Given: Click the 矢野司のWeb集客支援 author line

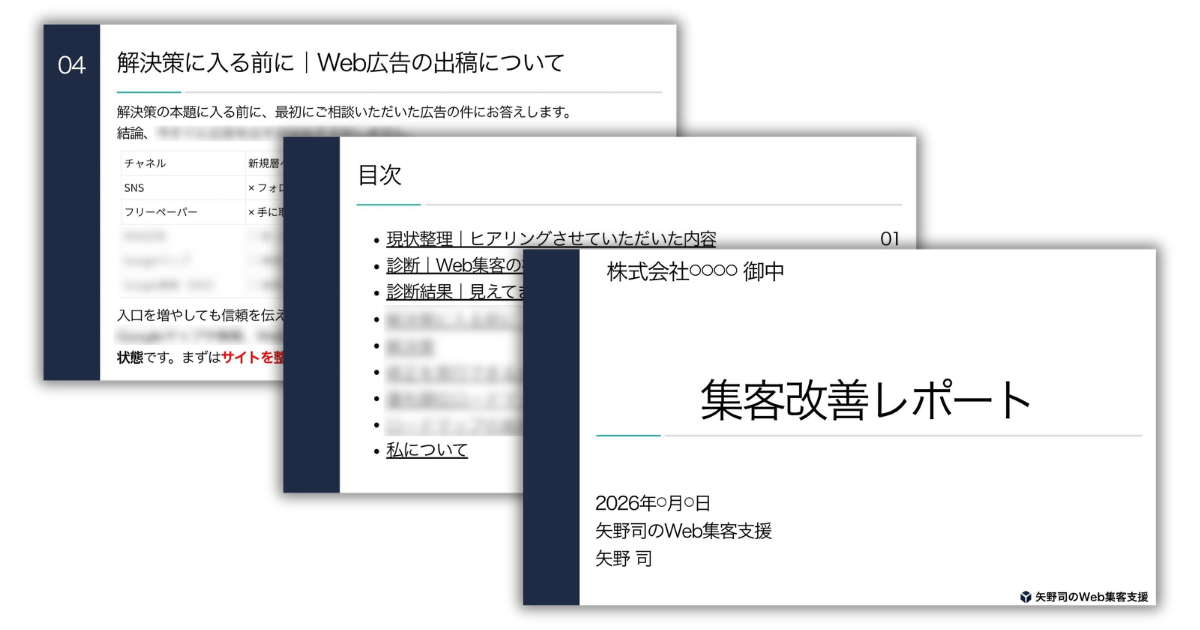Looking at the screenshot, I should click(683, 531).
